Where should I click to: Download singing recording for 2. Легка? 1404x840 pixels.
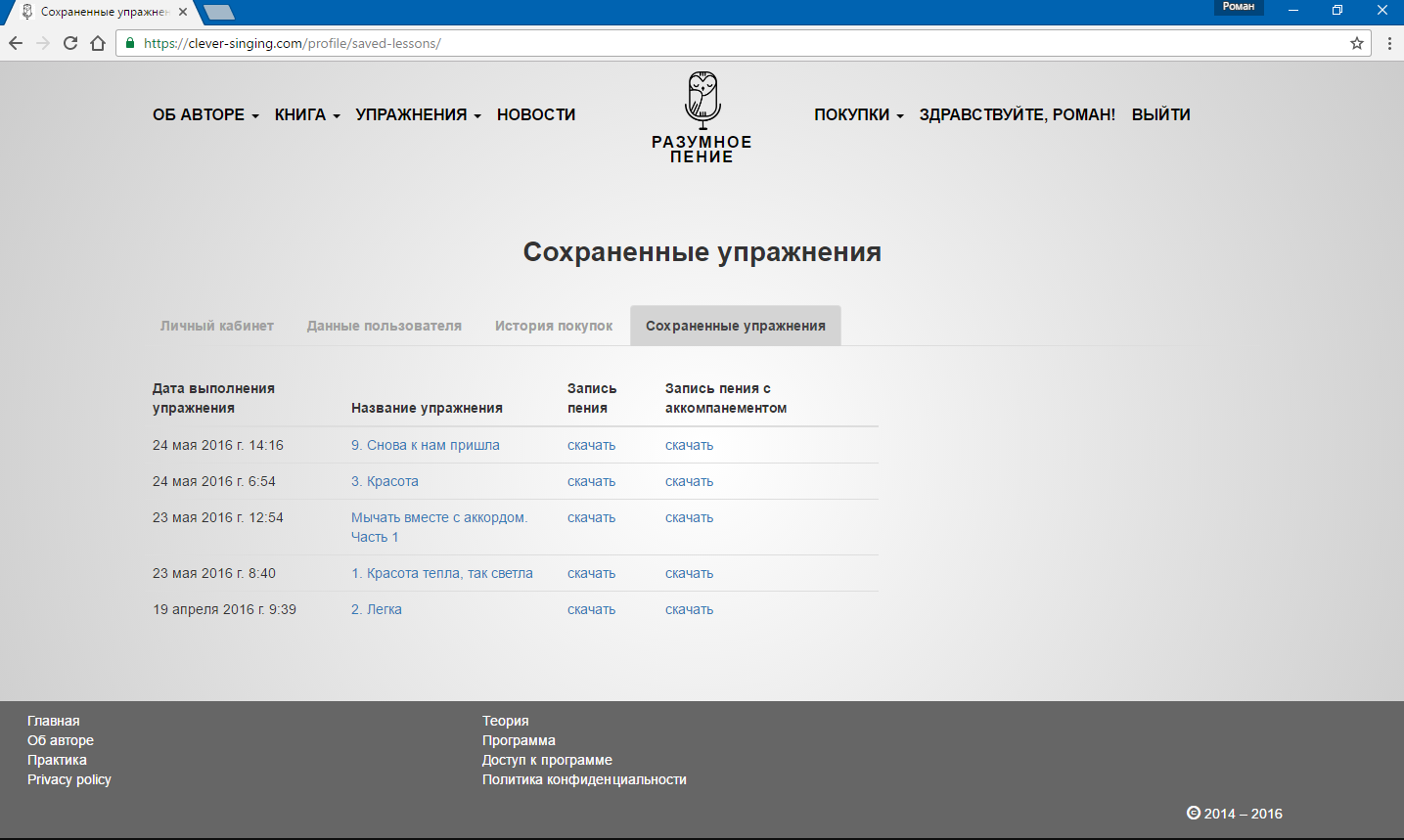click(592, 609)
